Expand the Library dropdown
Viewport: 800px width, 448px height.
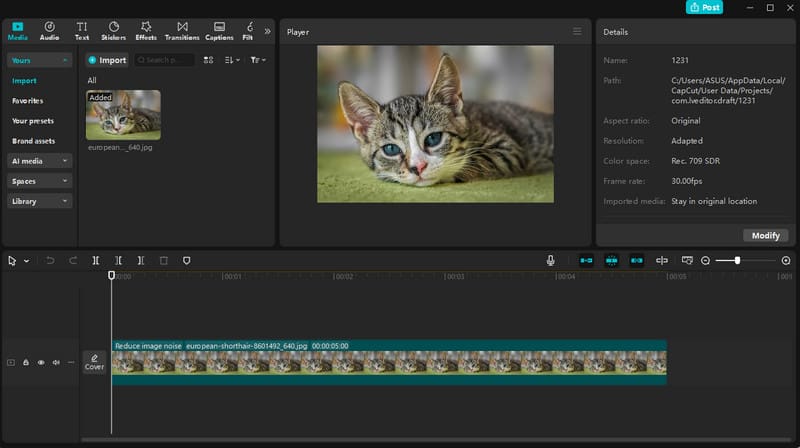[39, 201]
